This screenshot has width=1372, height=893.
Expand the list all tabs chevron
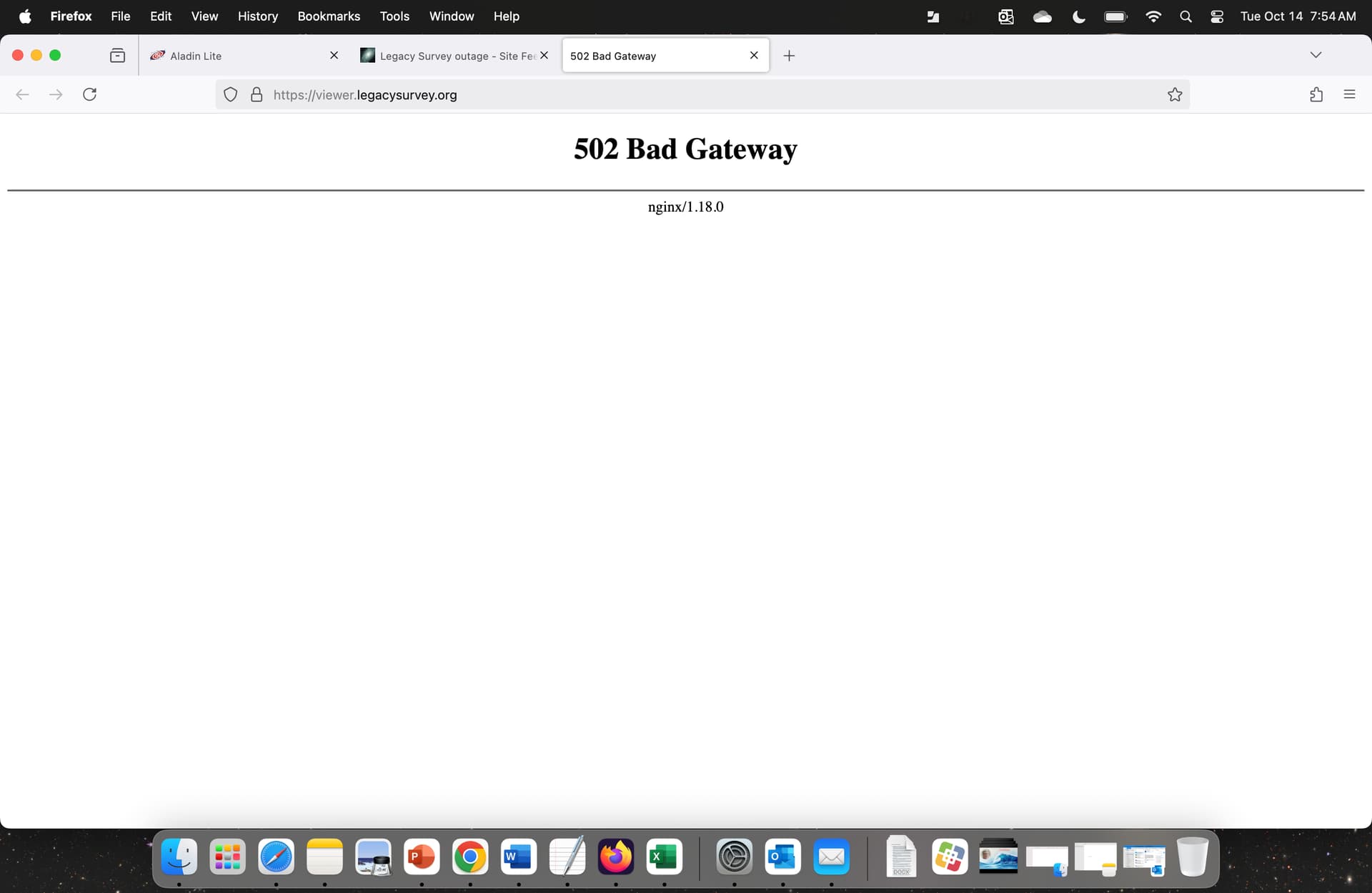[1316, 55]
